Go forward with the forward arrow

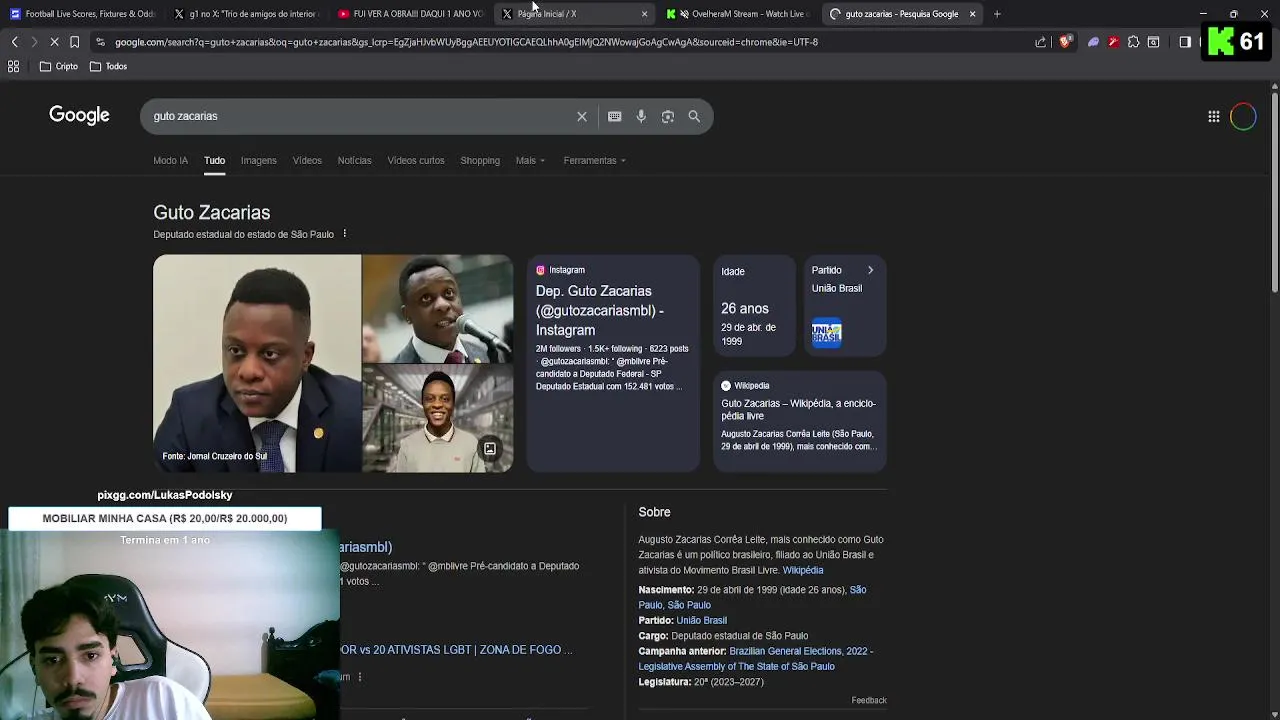click(34, 42)
